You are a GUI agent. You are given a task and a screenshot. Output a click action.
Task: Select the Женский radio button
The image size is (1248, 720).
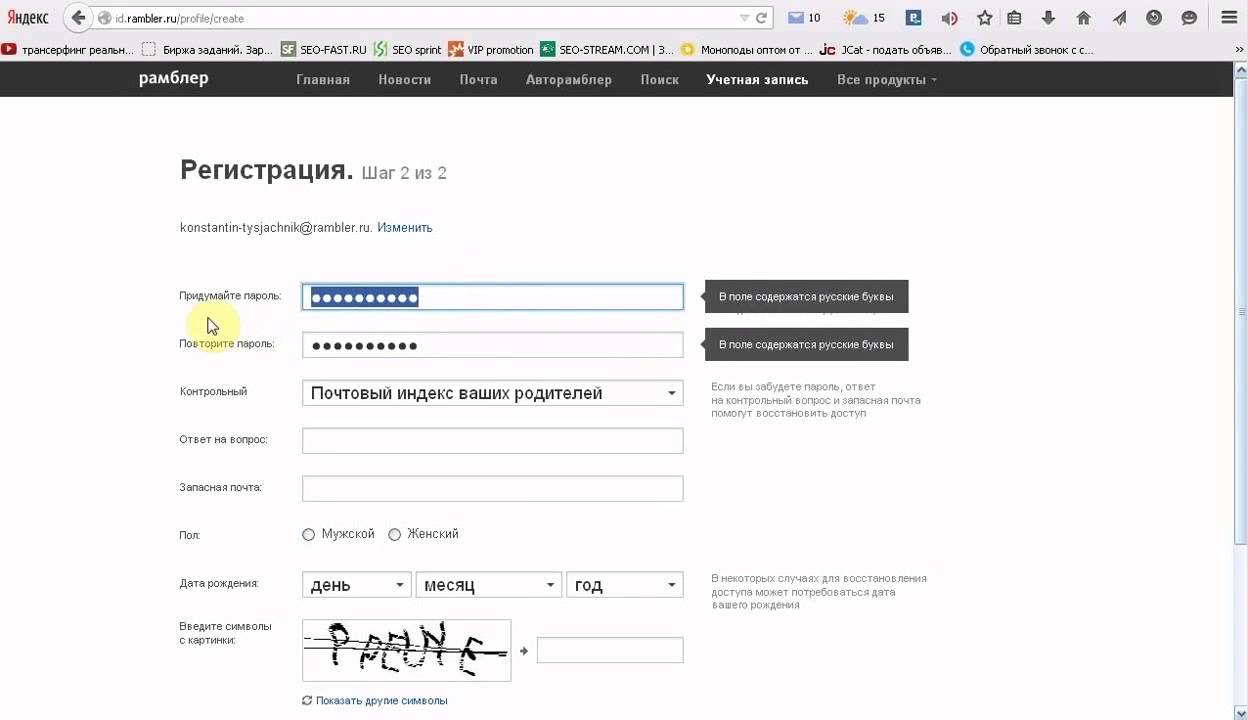pos(395,535)
